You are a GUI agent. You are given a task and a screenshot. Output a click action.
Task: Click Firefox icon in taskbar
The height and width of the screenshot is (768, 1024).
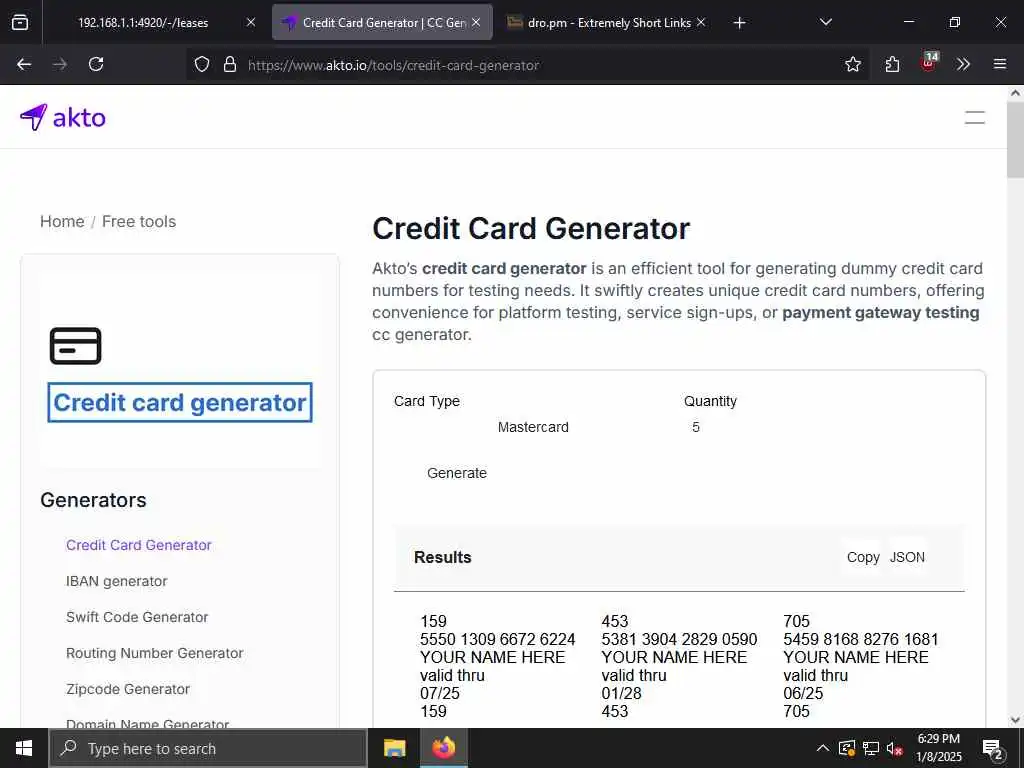coord(443,748)
